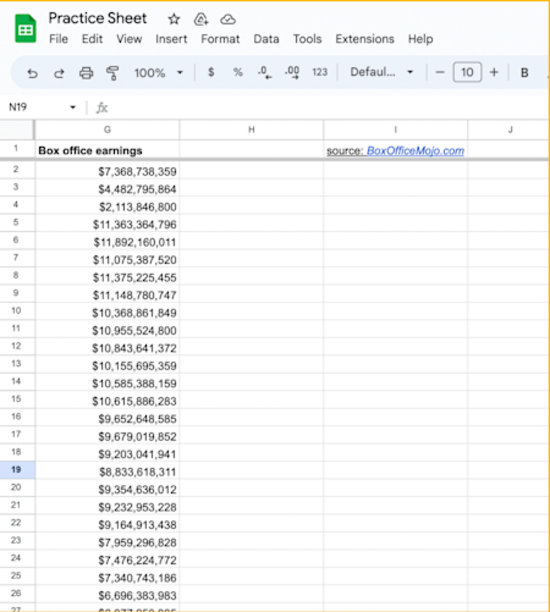Screen dimensions: 550x612
Task: Select column I header
Action: [395, 130]
